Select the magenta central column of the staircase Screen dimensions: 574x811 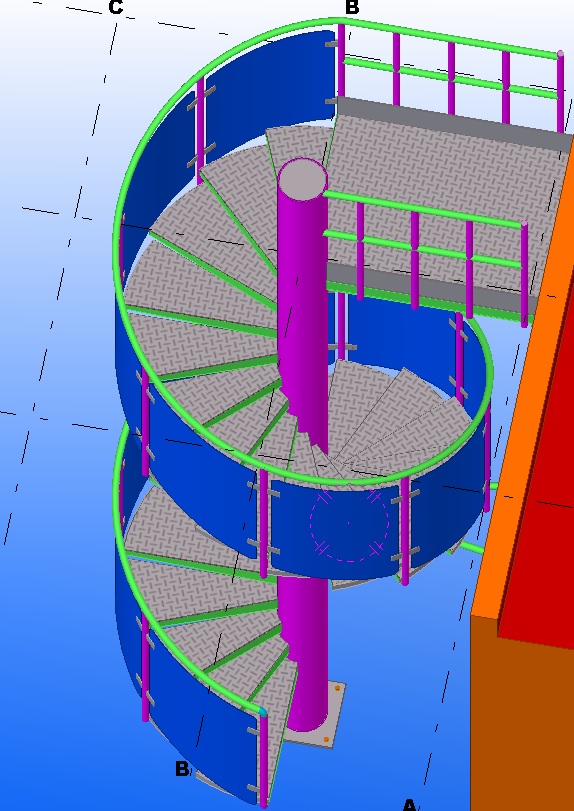click(x=303, y=310)
